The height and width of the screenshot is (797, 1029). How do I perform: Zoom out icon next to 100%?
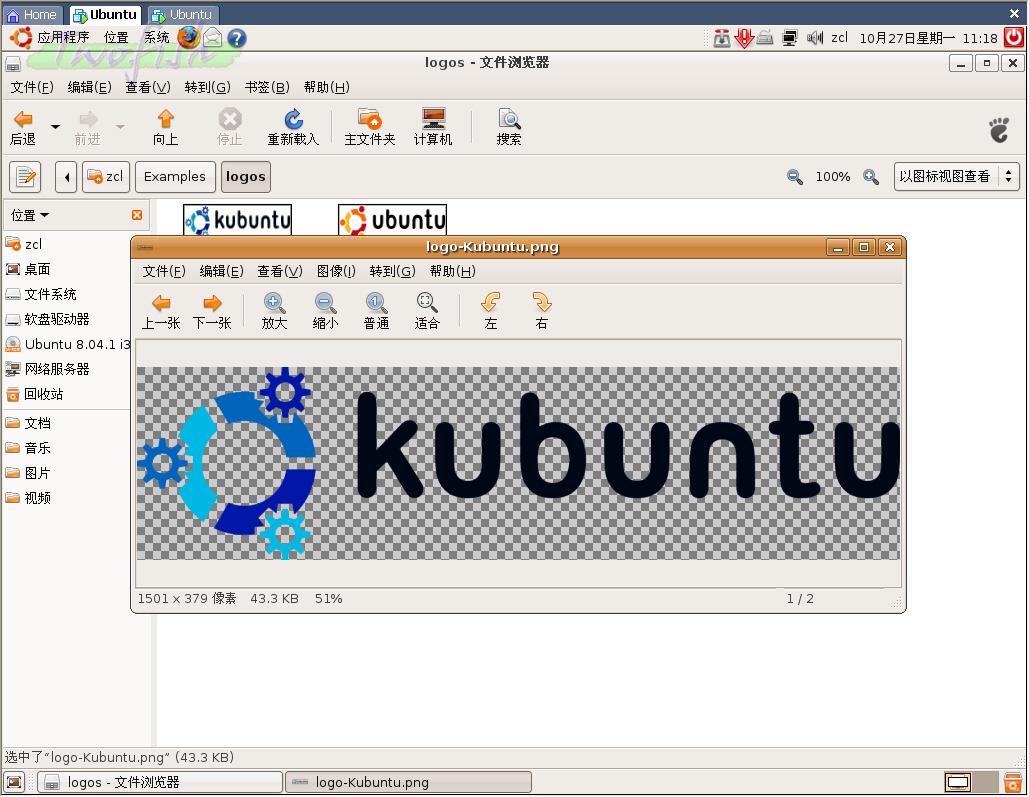coord(795,177)
